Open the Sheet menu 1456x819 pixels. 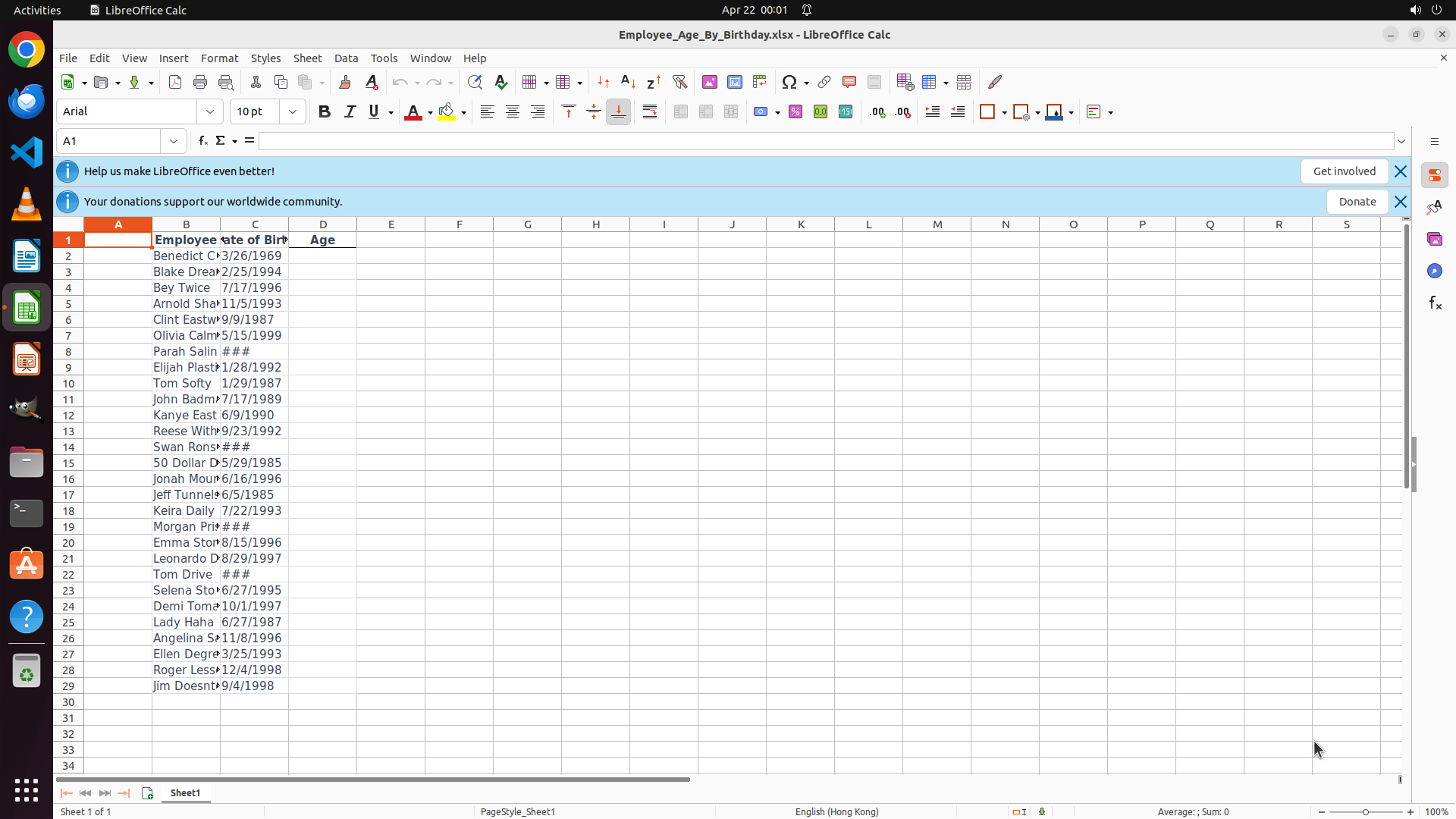click(x=307, y=58)
